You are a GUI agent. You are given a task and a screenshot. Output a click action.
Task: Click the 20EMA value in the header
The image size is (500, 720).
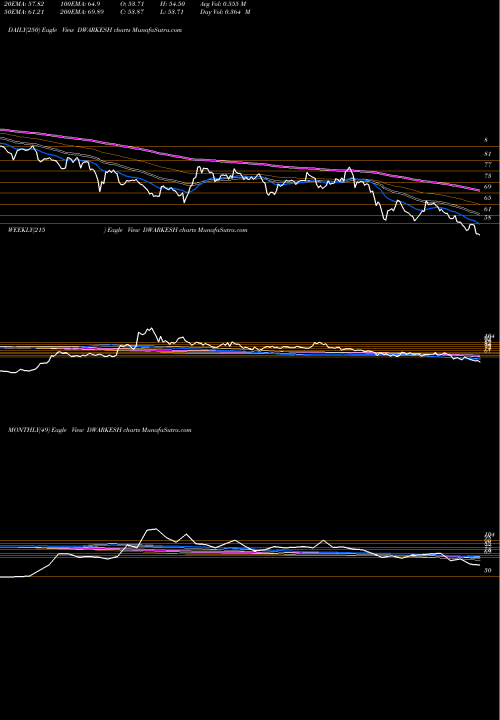(x=22, y=3)
